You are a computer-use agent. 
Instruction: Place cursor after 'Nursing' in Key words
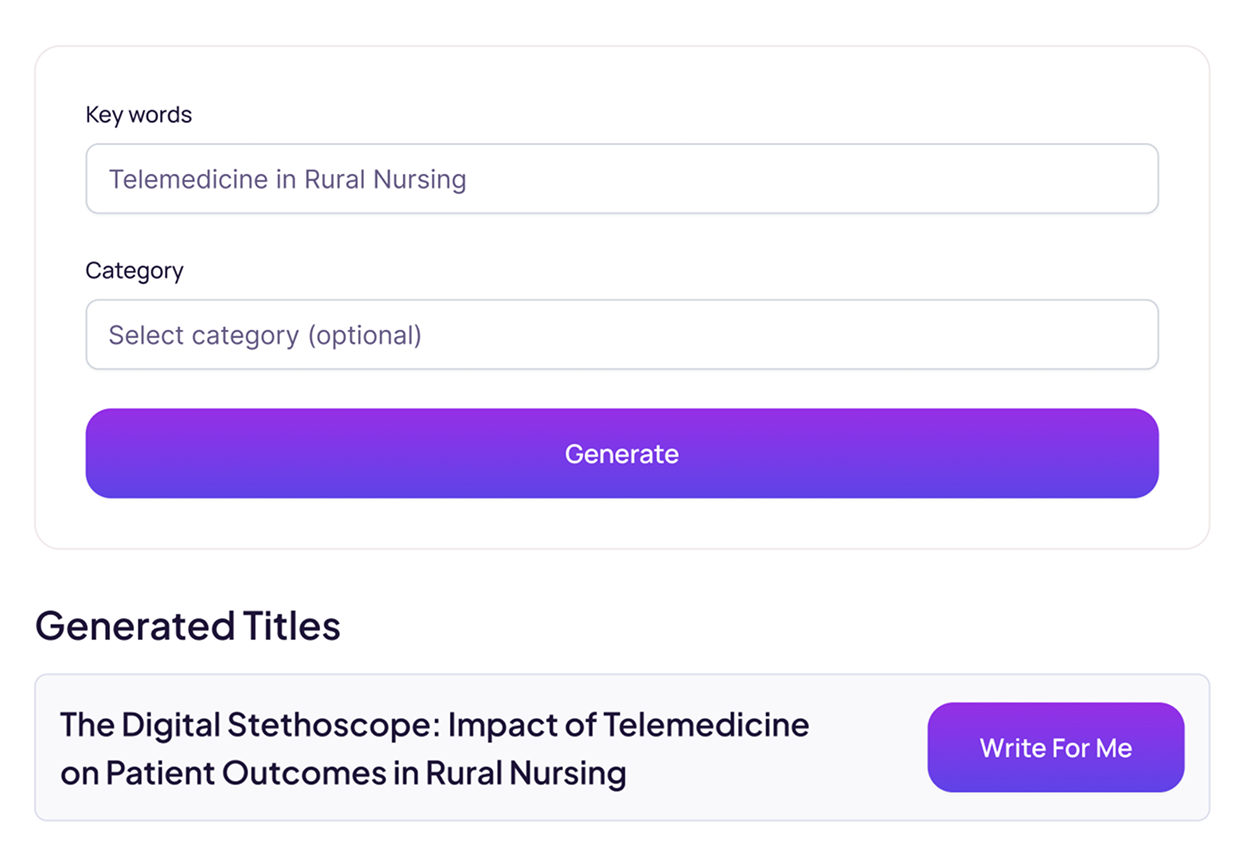(x=468, y=180)
